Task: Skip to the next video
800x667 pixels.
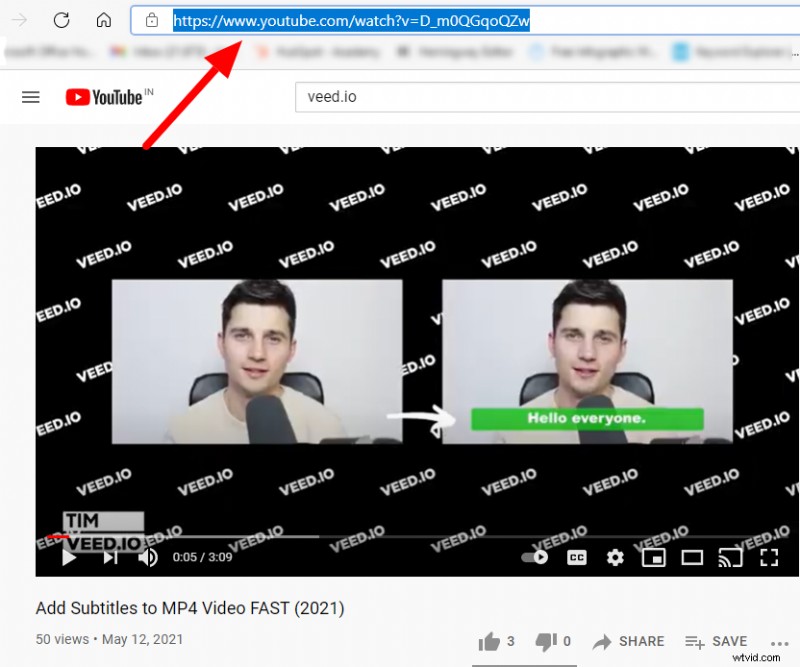Action: 110,558
